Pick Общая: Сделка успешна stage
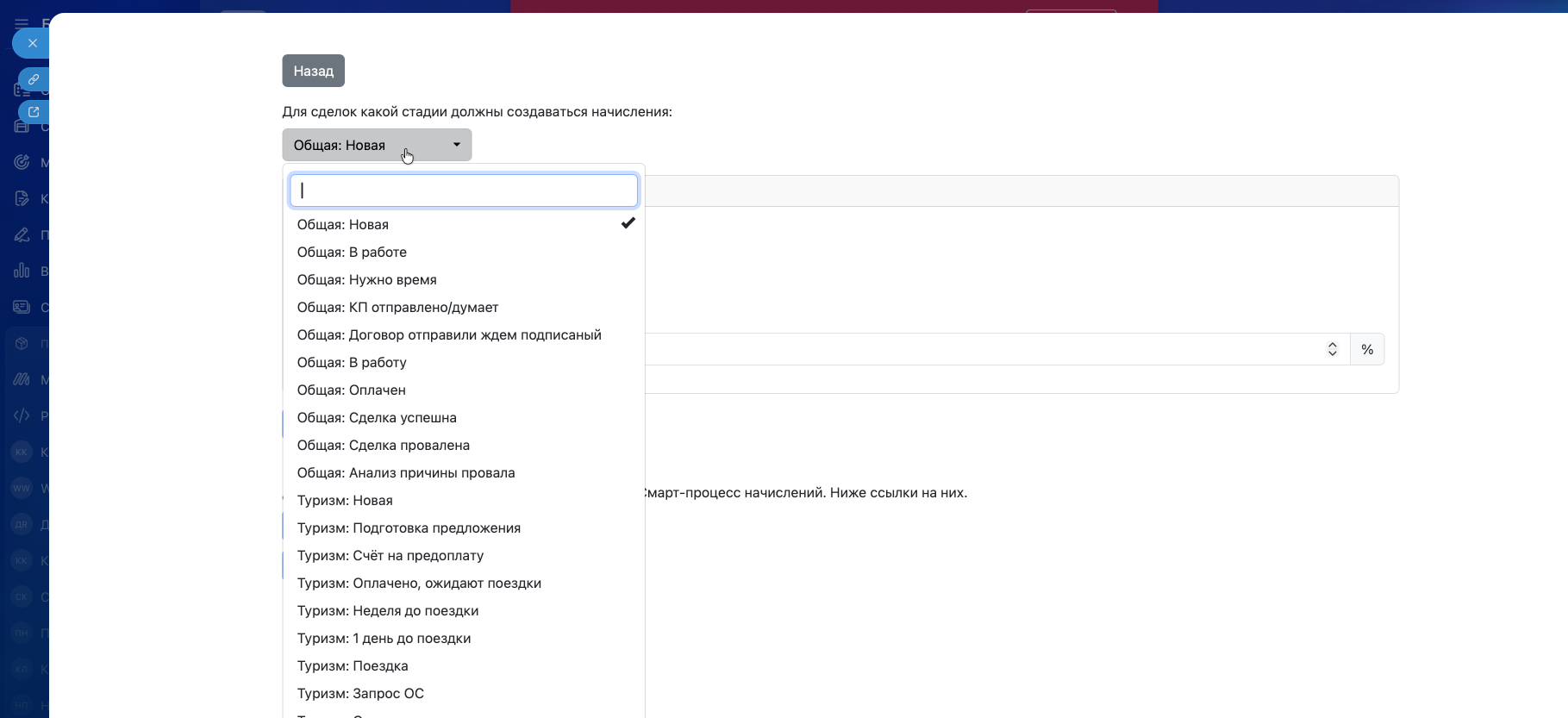Viewport: 1568px width, 718px height. (x=464, y=417)
